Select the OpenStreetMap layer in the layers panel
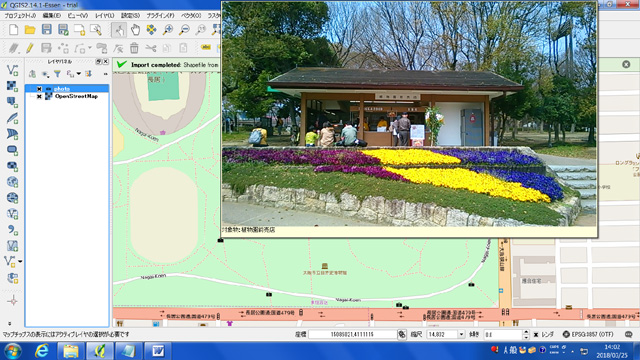 click(x=76, y=96)
